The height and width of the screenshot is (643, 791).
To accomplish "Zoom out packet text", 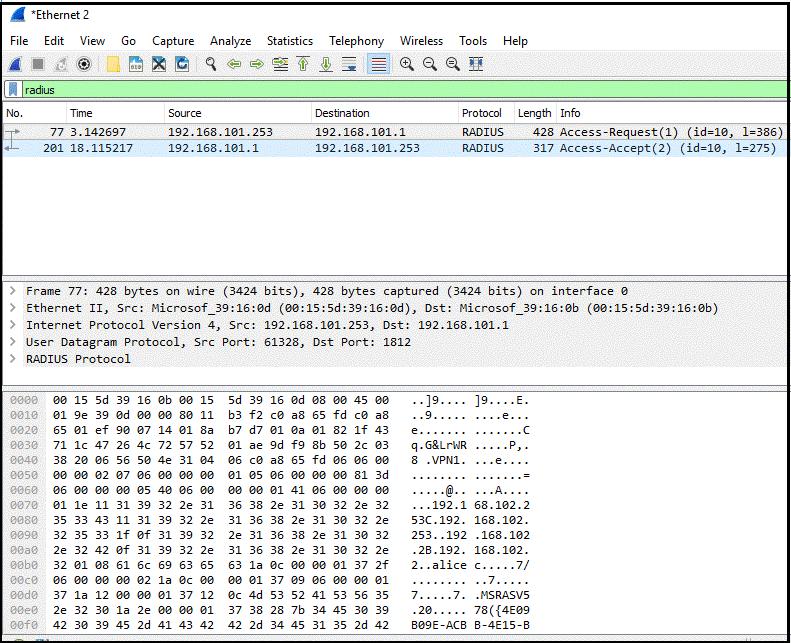I will [x=430, y=64].
